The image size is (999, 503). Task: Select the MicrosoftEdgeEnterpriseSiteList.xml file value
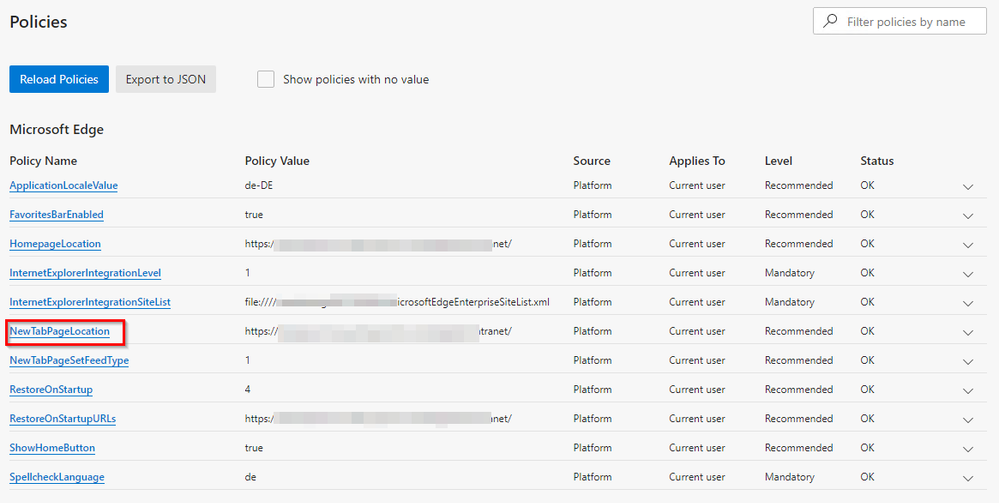point(397,302)
